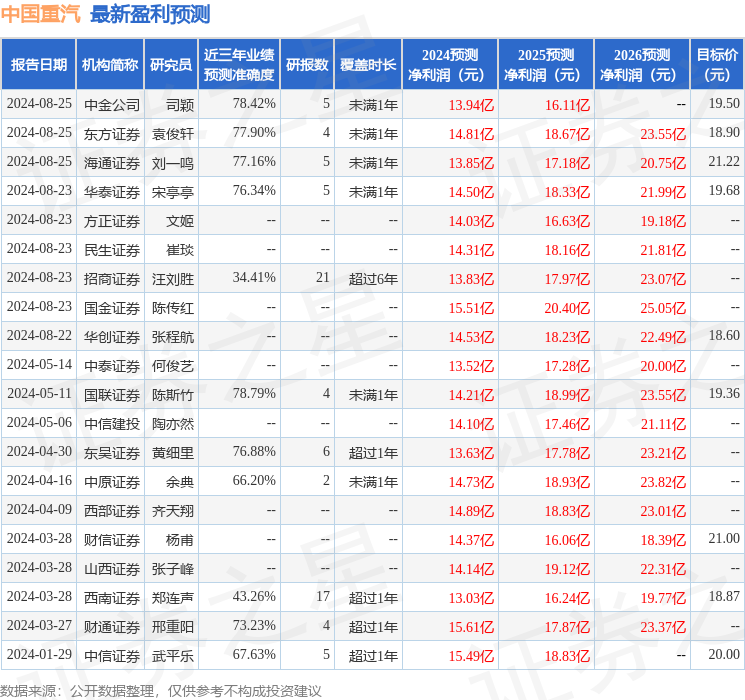Click coverage duration 超过6年
Viewport: 745px width, 700px height.
coord(373,279)
